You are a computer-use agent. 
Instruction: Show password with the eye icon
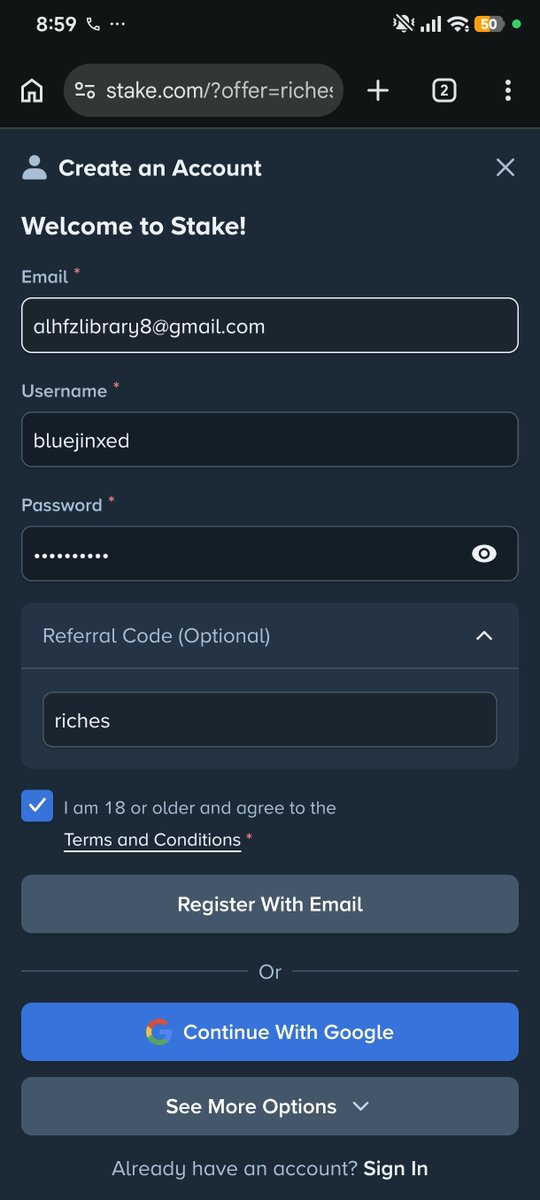point(484,554)
